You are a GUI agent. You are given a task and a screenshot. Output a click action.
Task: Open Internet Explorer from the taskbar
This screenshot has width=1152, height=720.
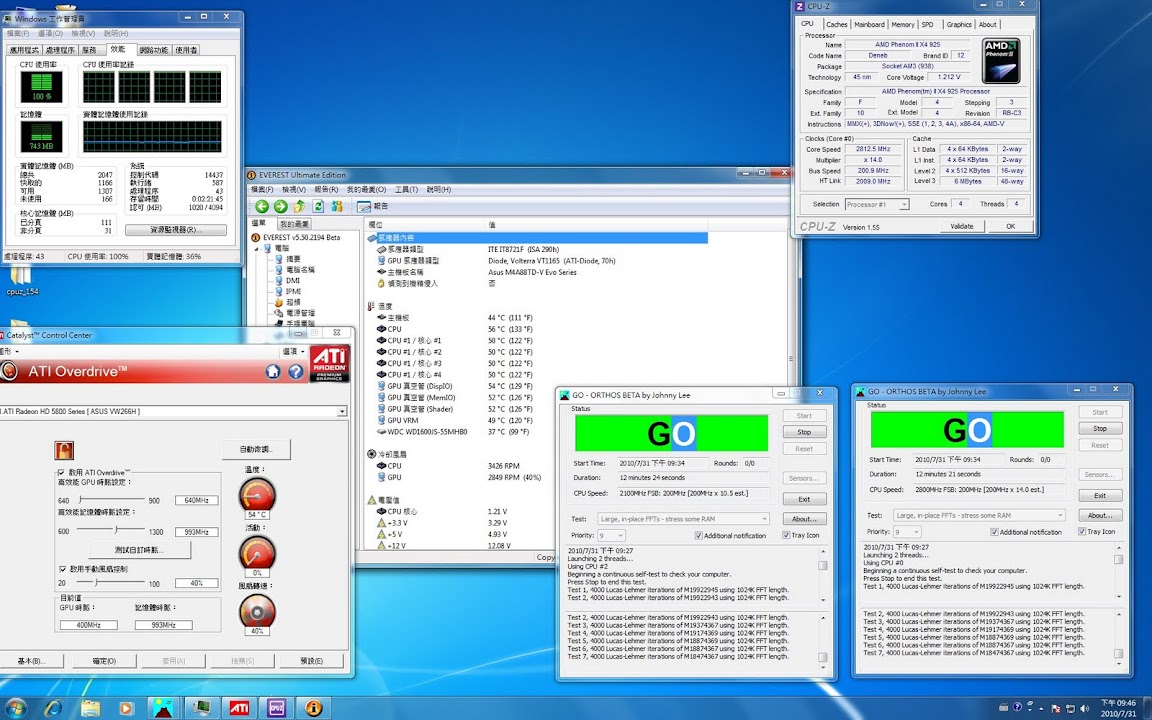tap(53, 708)
